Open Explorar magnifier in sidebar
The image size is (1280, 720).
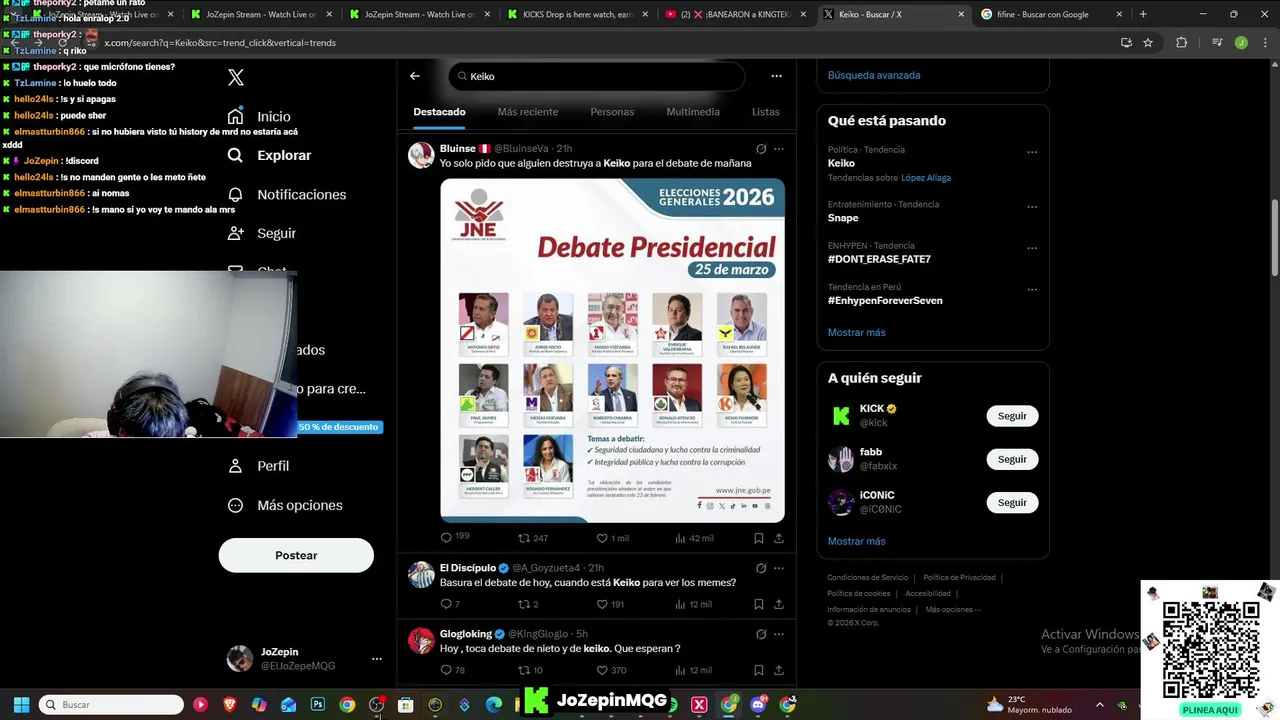235,155
